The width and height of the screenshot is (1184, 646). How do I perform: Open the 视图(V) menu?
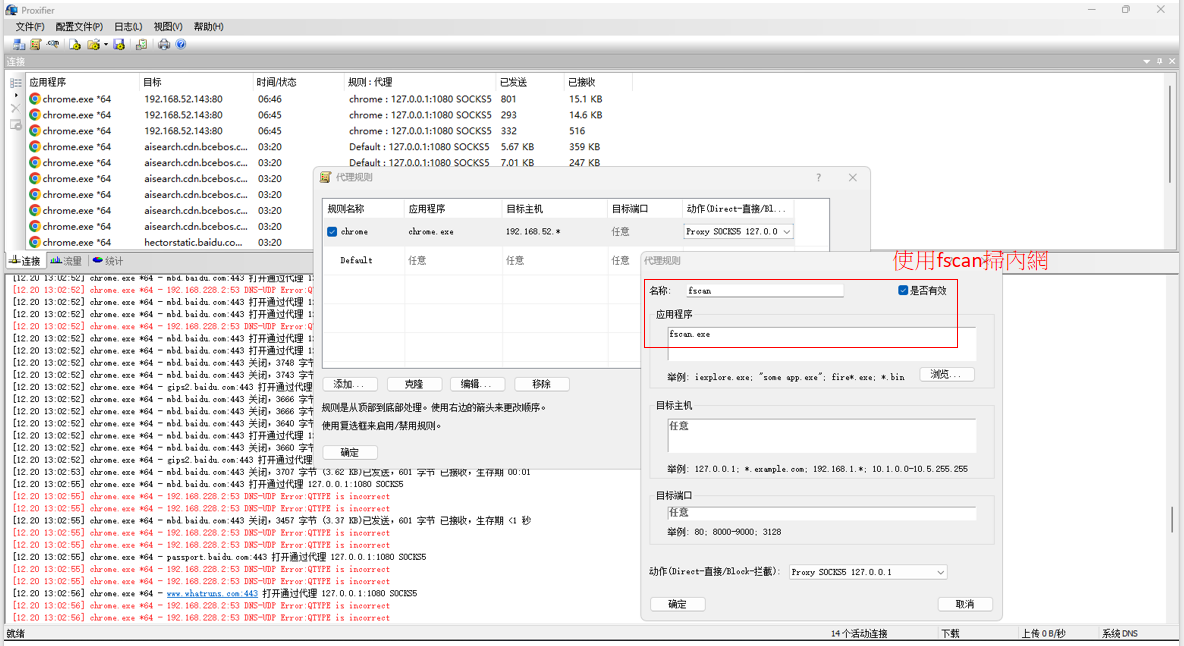[168, 26]
